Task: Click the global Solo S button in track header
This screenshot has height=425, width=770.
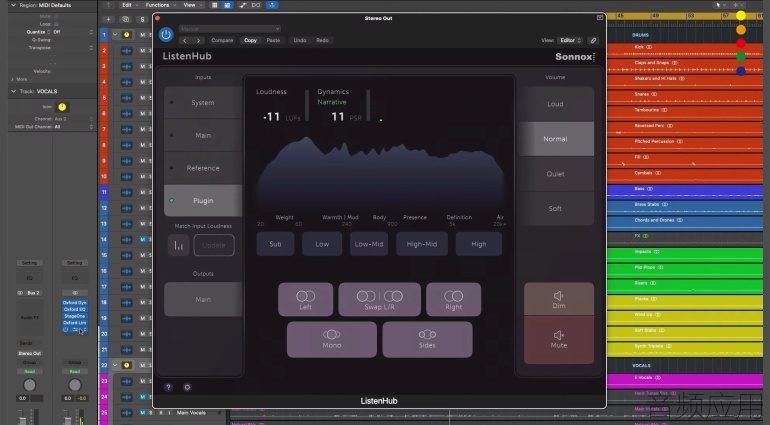Action: tap(142, 20)
